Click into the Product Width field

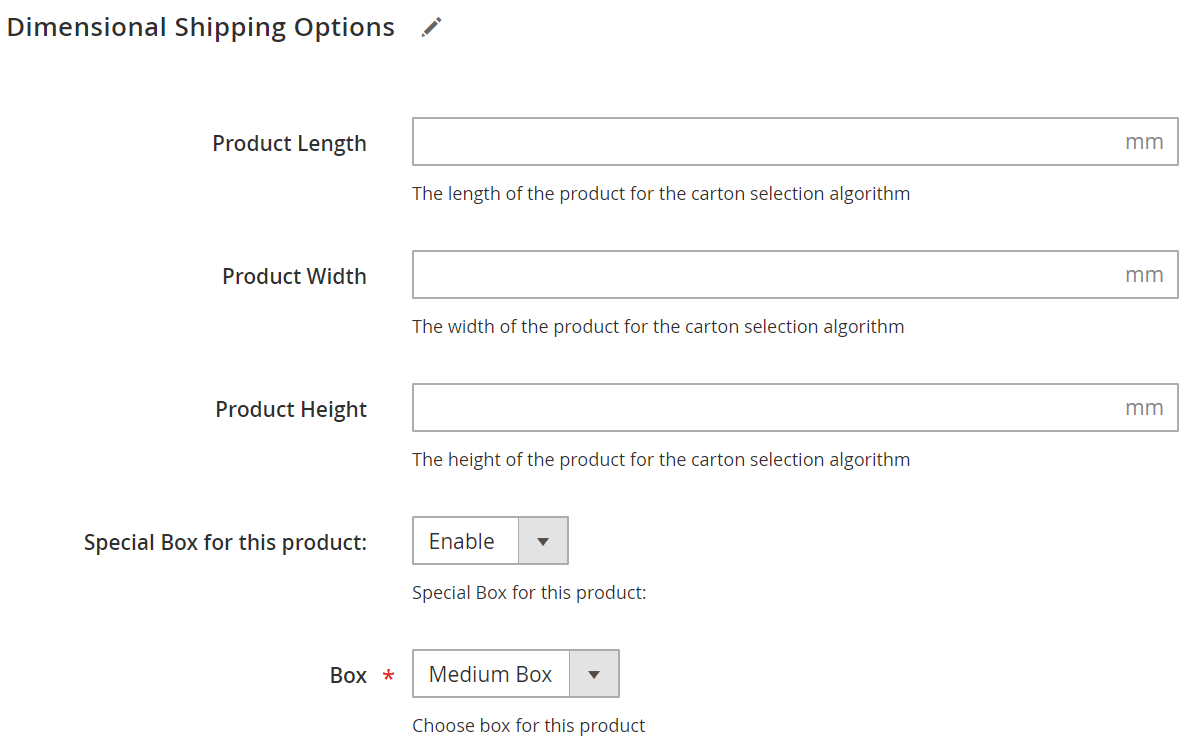[x=795, y=274]
